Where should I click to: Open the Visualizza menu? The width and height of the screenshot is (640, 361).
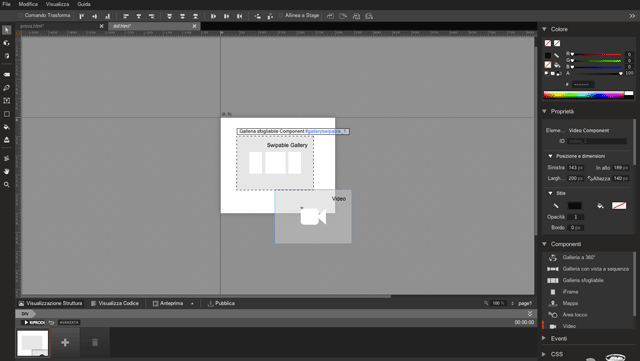(x=57, y=4)
